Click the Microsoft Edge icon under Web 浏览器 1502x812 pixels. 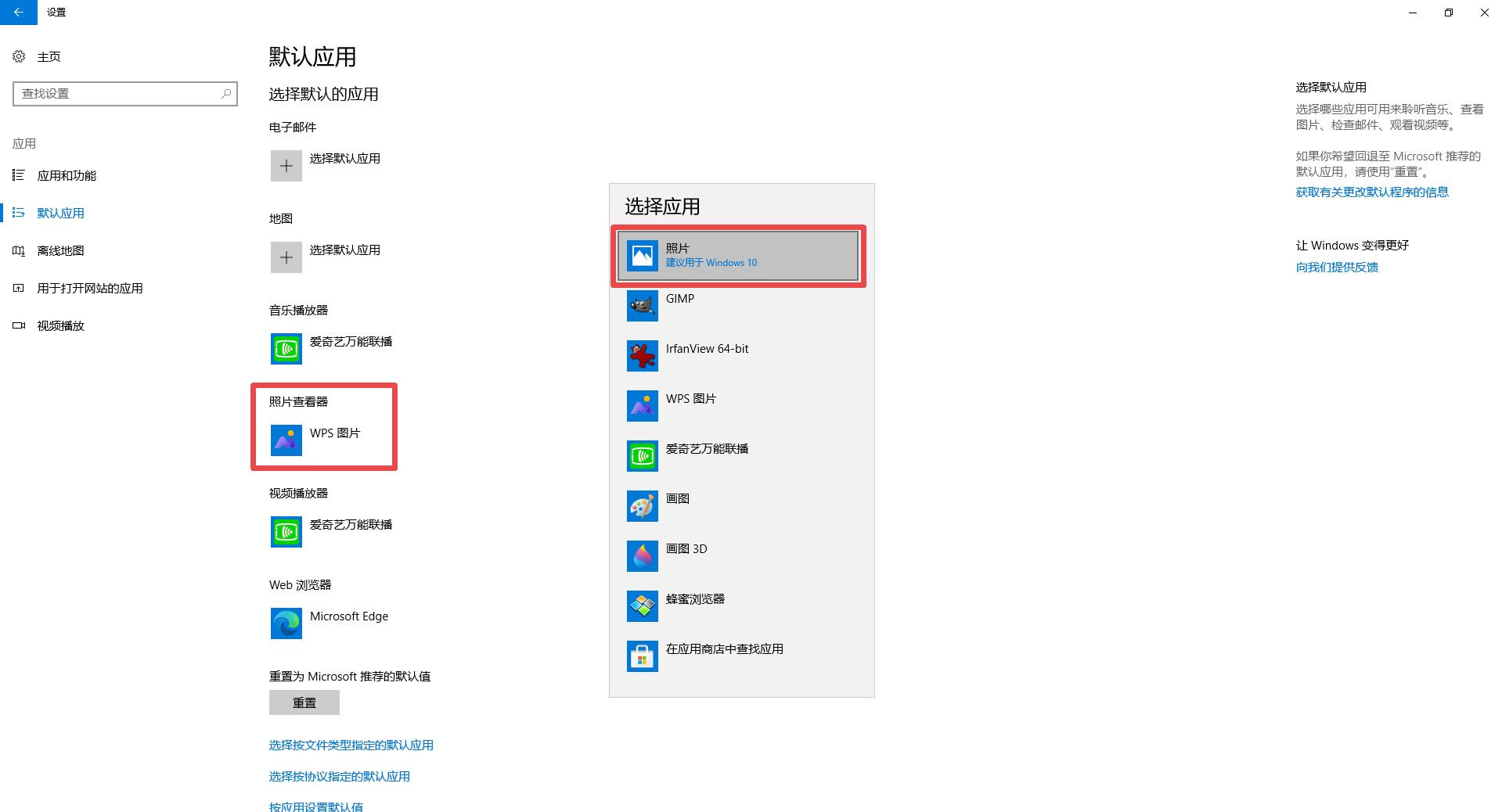point(286,623)
